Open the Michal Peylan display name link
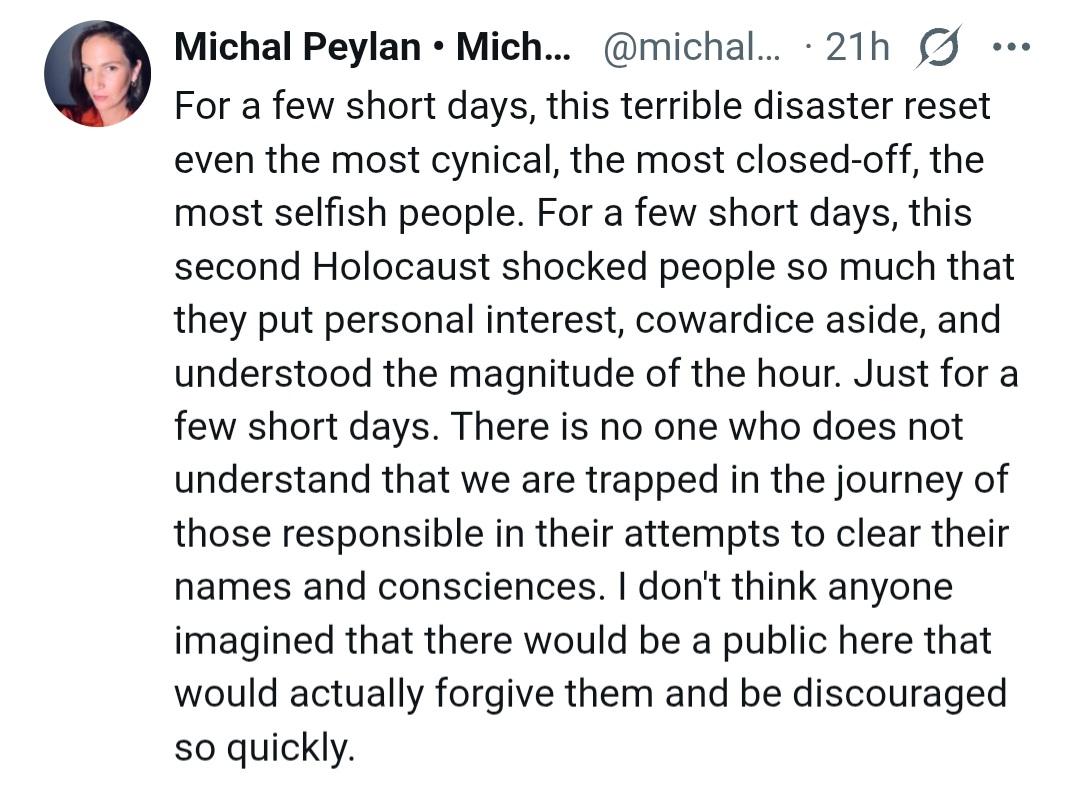The width and height of the screenshot is (1080, 792). pyautogui.click(x=297, y=47)
